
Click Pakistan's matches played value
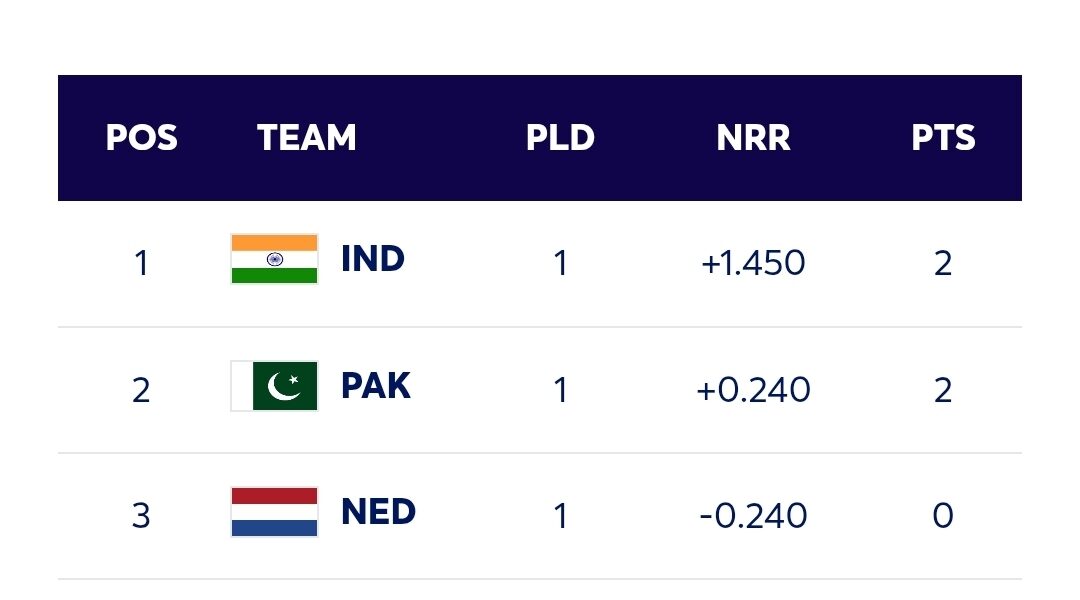point(560,390)
